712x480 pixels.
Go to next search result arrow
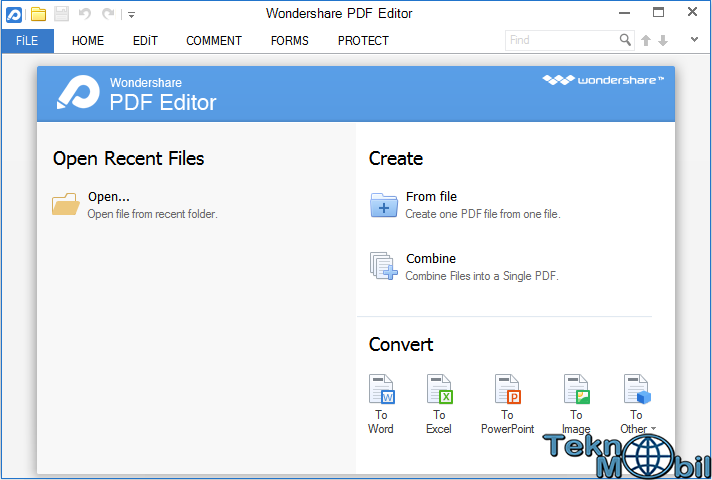663,40
